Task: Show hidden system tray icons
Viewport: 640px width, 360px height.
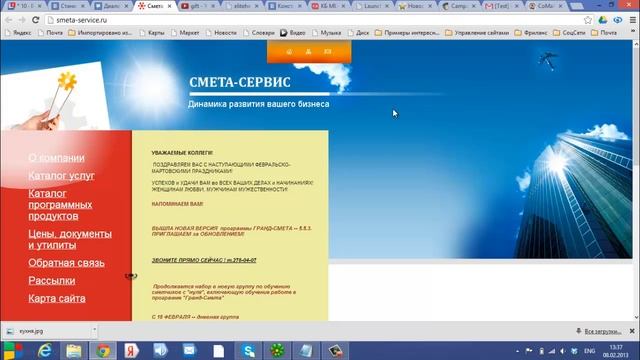Action: [x=518, y=351]
